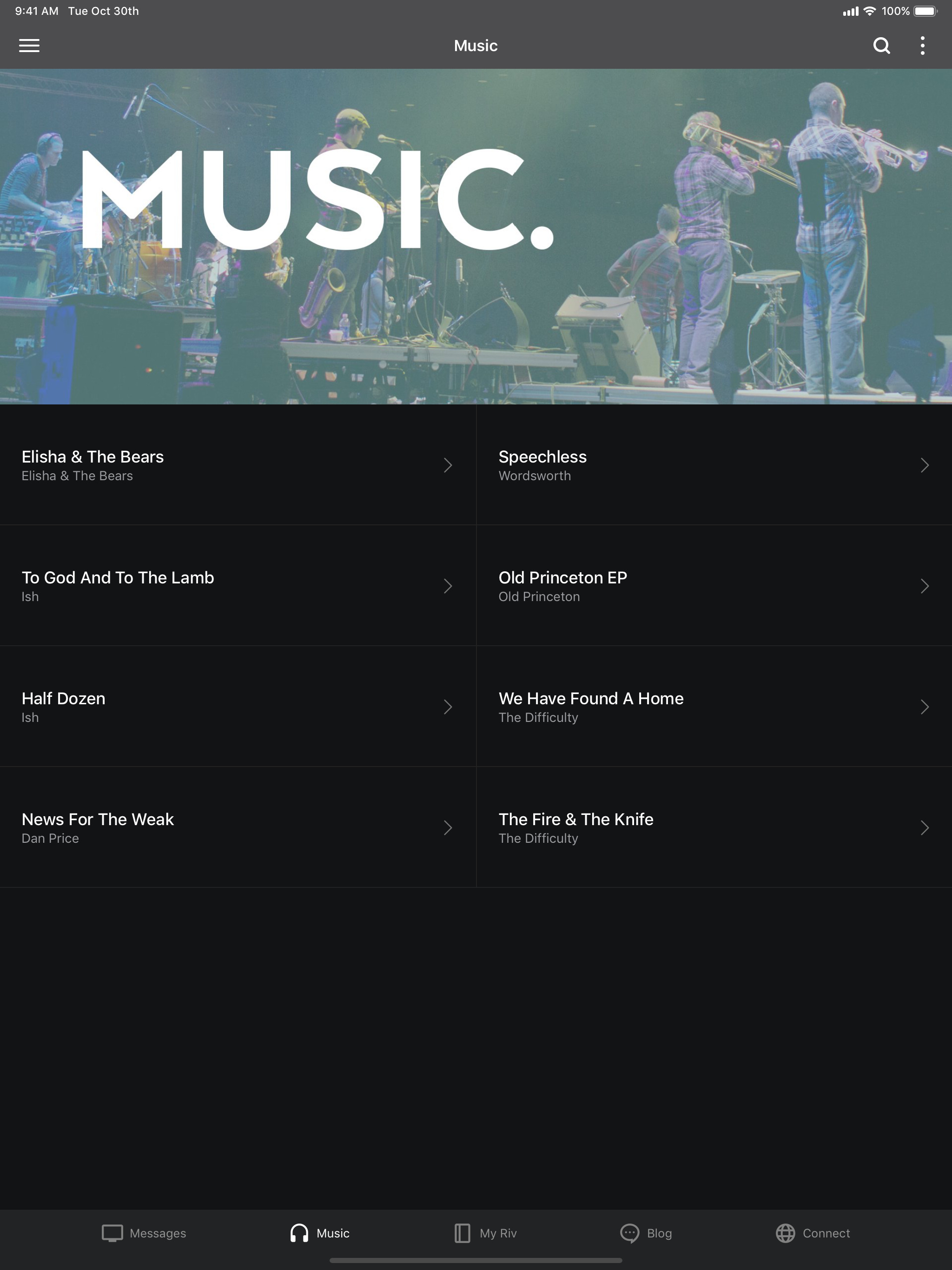Tap the chevron for To God And To The Lamb
This screenshot has width=952, height=1270.
tap(448, 586)
